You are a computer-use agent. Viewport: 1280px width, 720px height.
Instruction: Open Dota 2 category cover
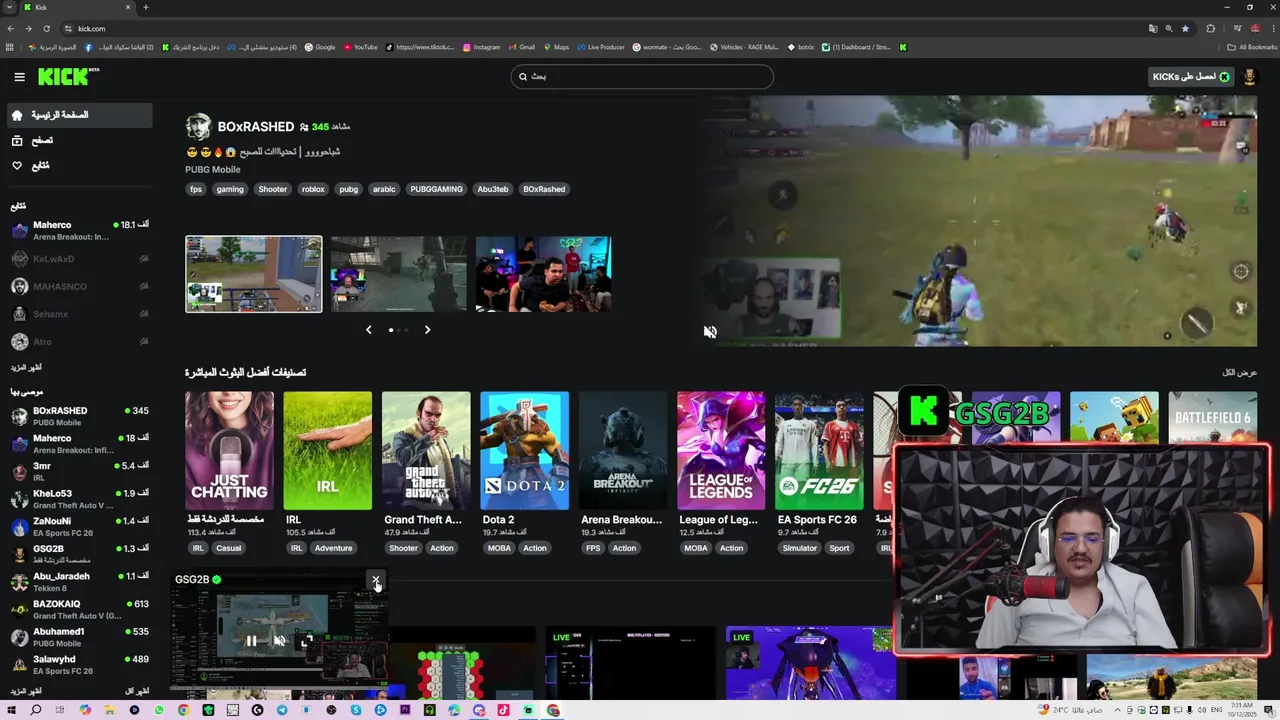click(524, 450)
